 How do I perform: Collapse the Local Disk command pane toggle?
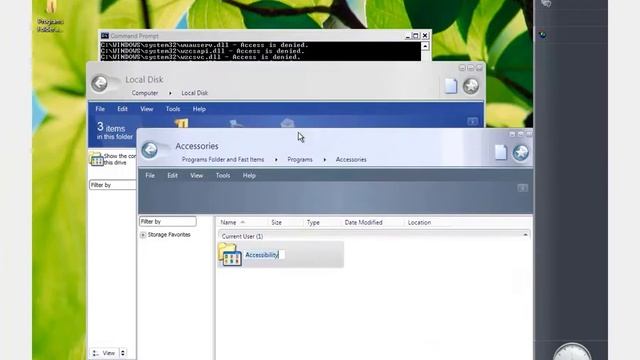click(472, 121)
